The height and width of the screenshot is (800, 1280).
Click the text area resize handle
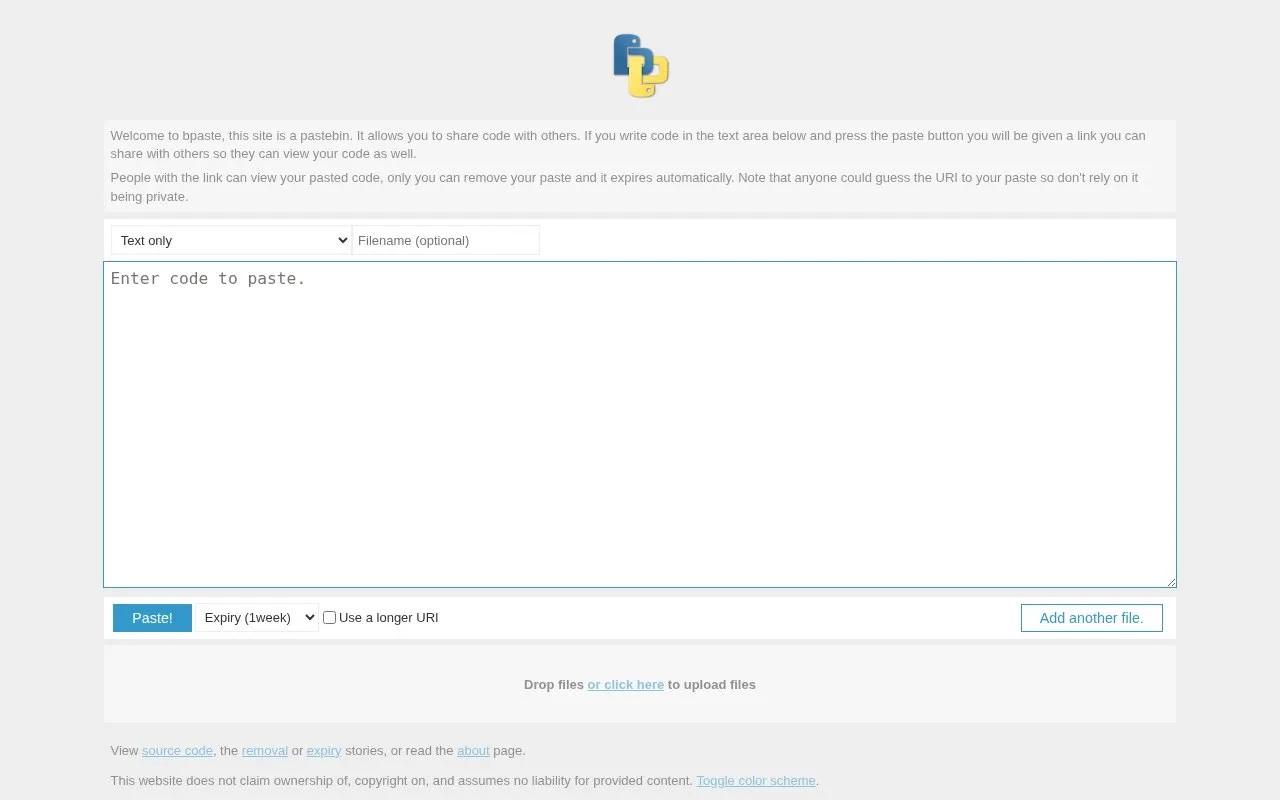[x=1170, y=581]
